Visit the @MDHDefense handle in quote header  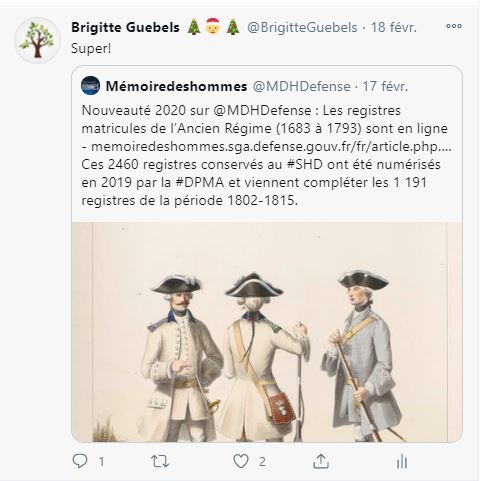(302, 86)
